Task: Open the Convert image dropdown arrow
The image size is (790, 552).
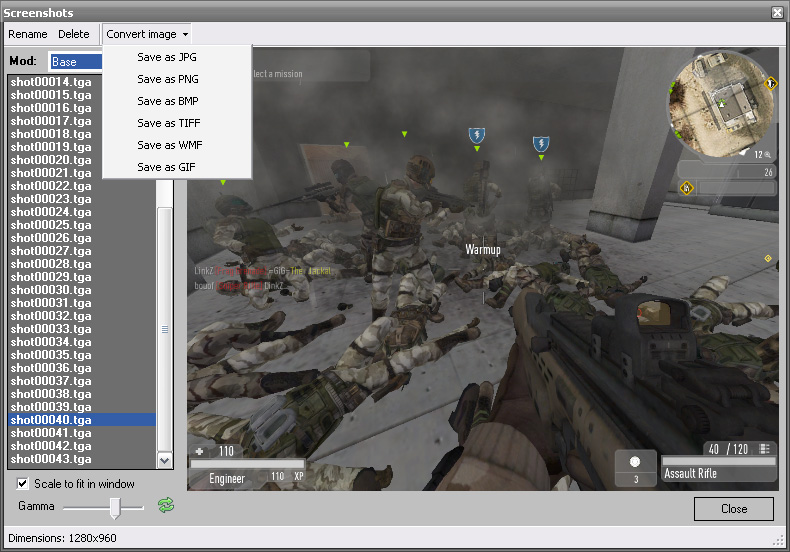Action: tap(185, 34)
